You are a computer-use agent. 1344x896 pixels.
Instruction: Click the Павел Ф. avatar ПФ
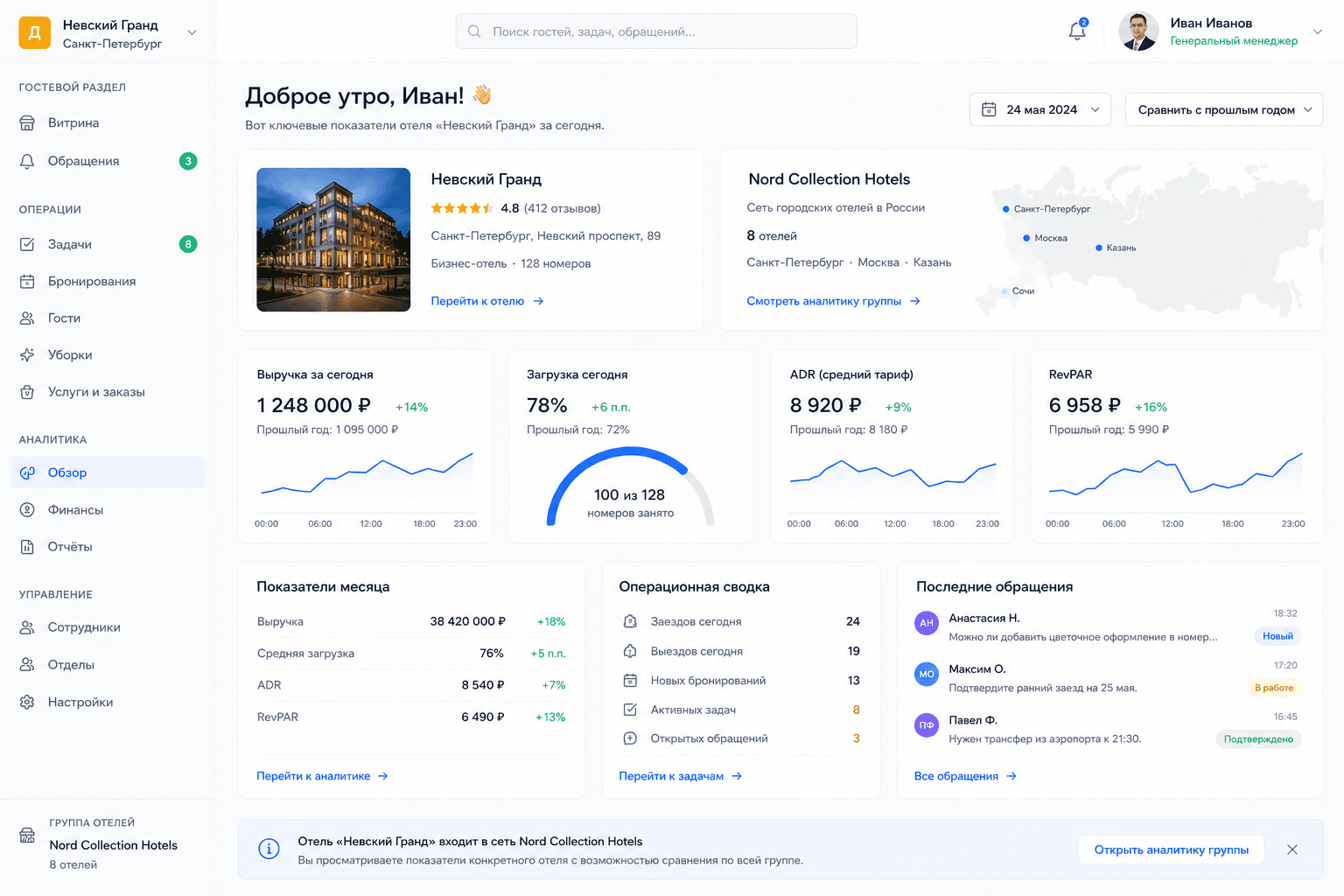click(927, 725)
